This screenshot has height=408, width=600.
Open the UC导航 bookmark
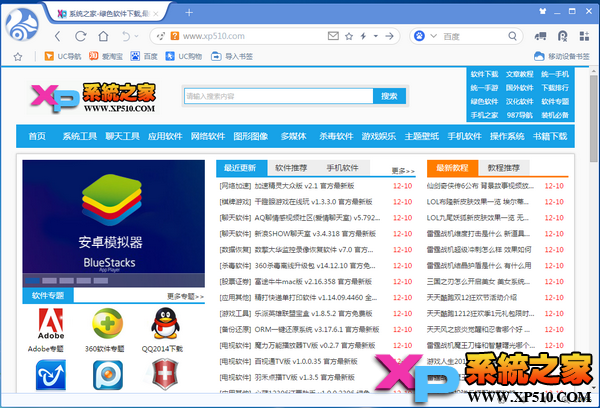[x=63, y=56]
